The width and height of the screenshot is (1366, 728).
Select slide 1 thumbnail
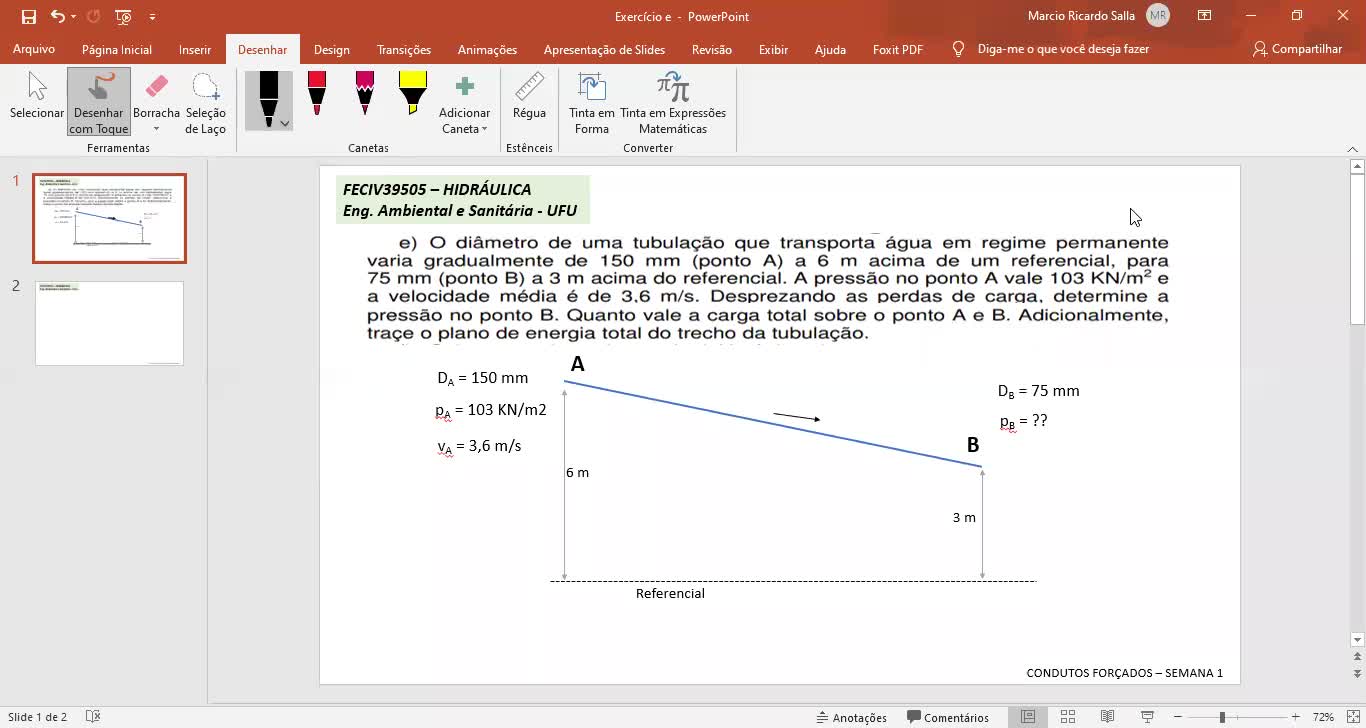coord(109,218)
